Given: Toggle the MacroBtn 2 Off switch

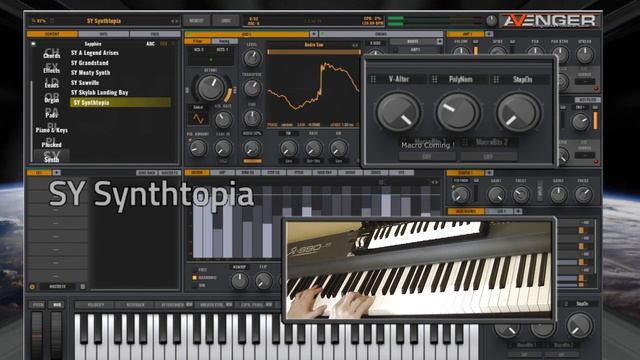Looking at the screenshot, I should tap(489, 156).
